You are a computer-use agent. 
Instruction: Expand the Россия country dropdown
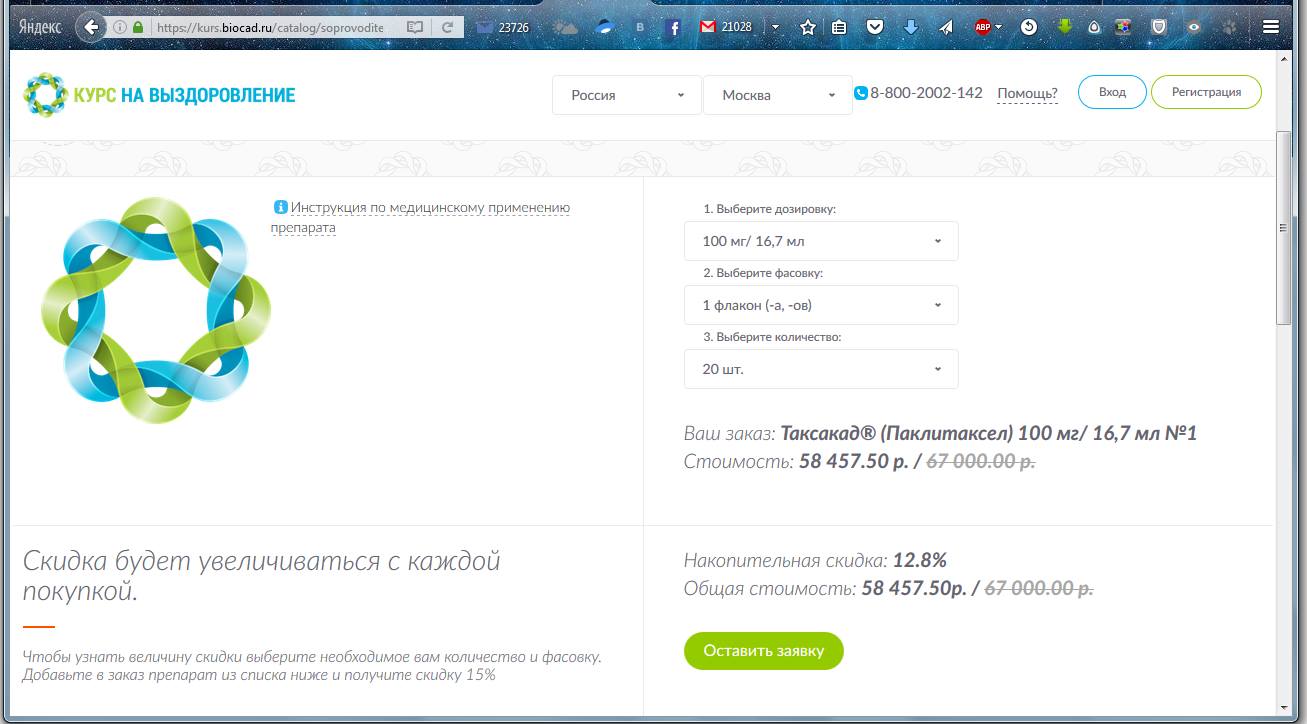(x=627, y=95)
